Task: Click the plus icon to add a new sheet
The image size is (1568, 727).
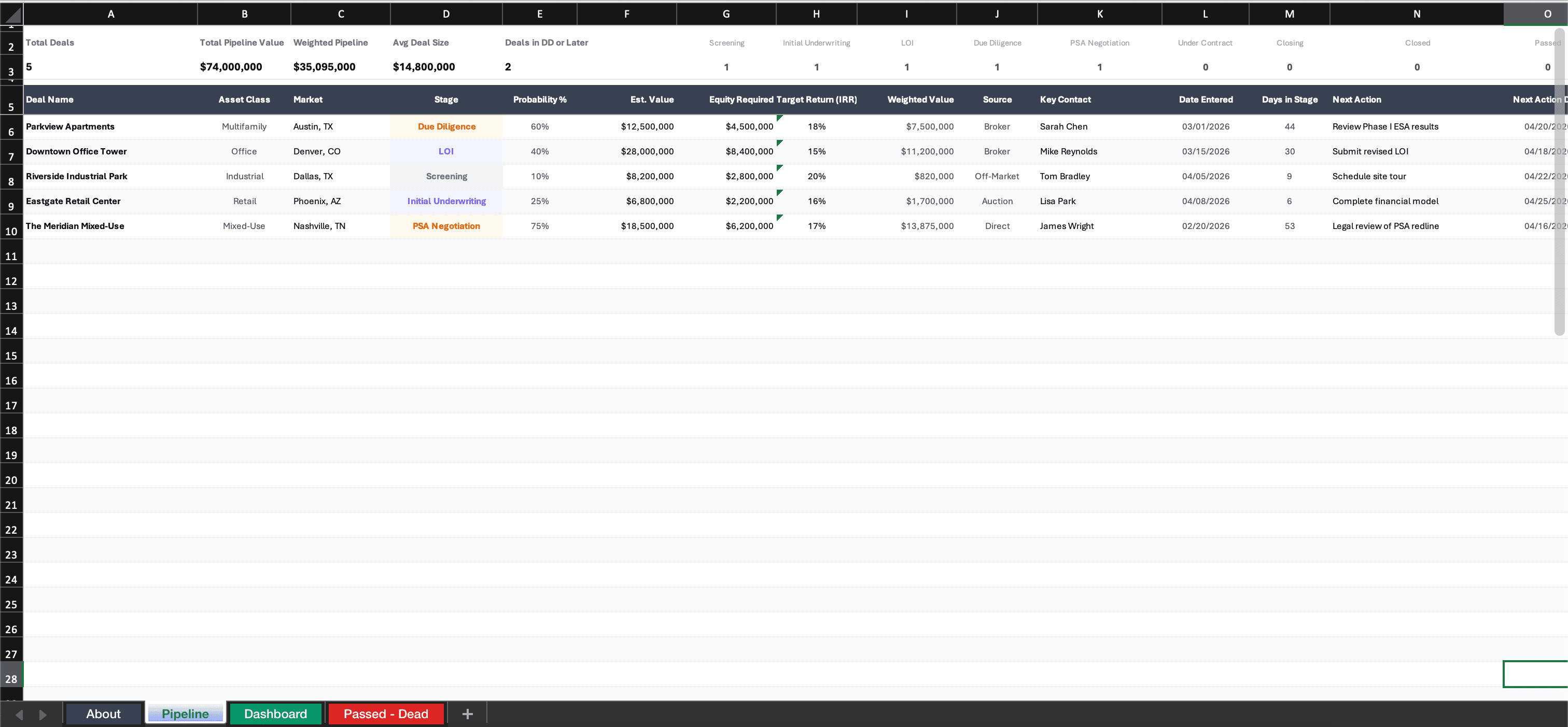Action: click(x=467, y=714)
